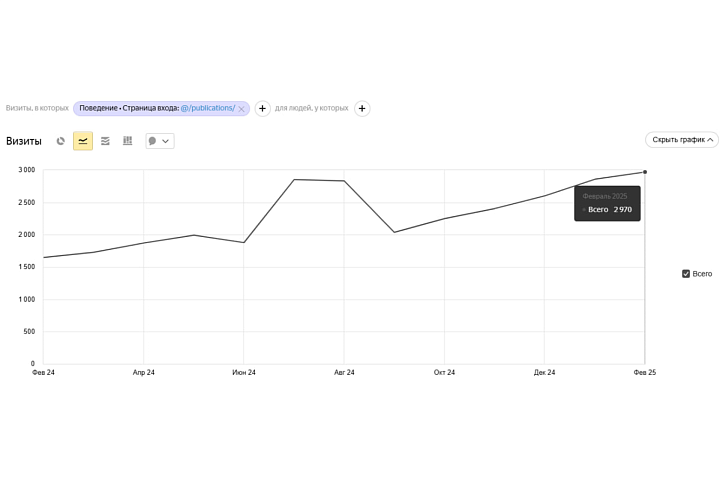Open the chart annotations dropdown
720x480 pixels.
[x=160, y=141]
